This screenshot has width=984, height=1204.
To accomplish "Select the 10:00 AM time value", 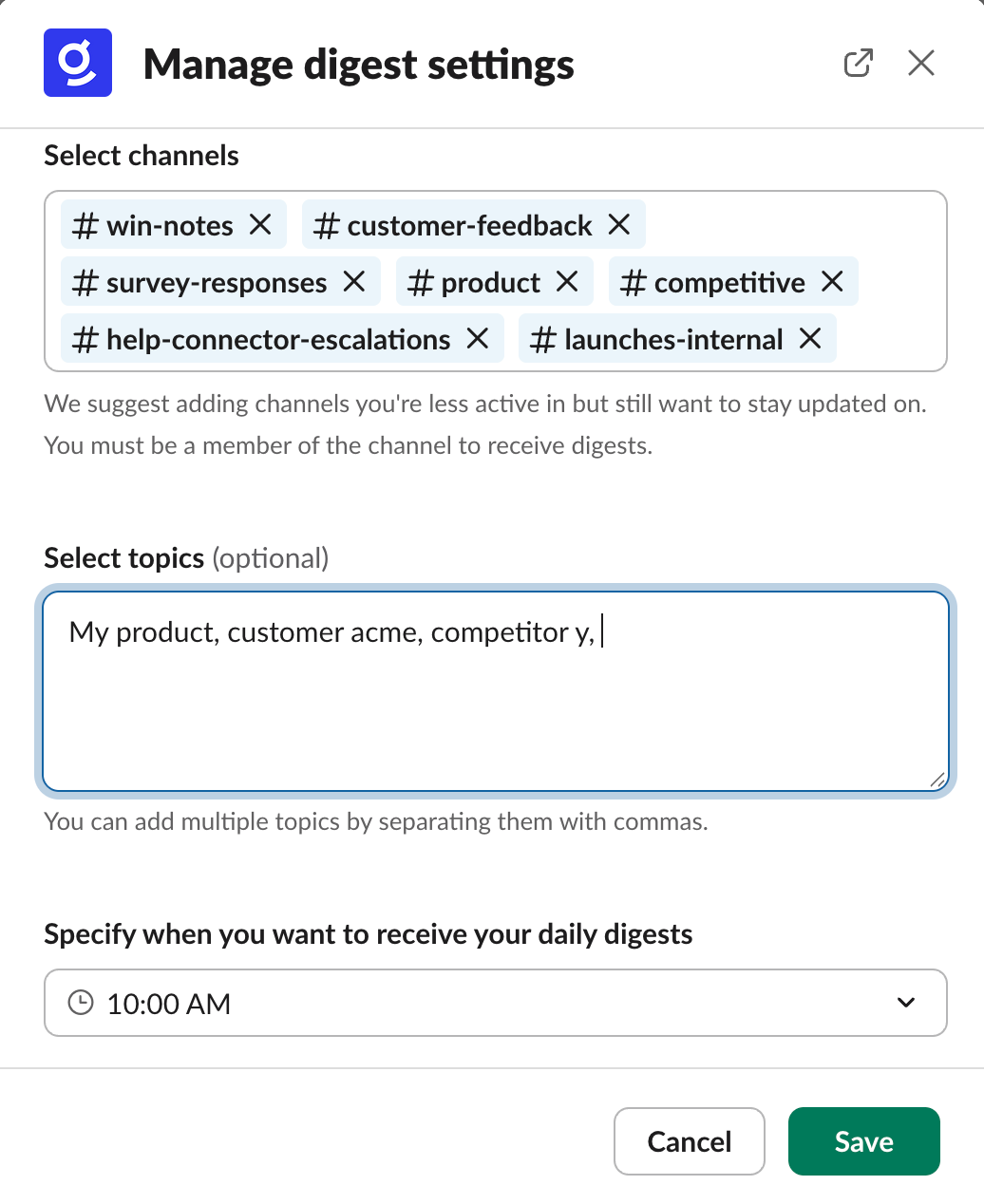I will point(169,1003).
